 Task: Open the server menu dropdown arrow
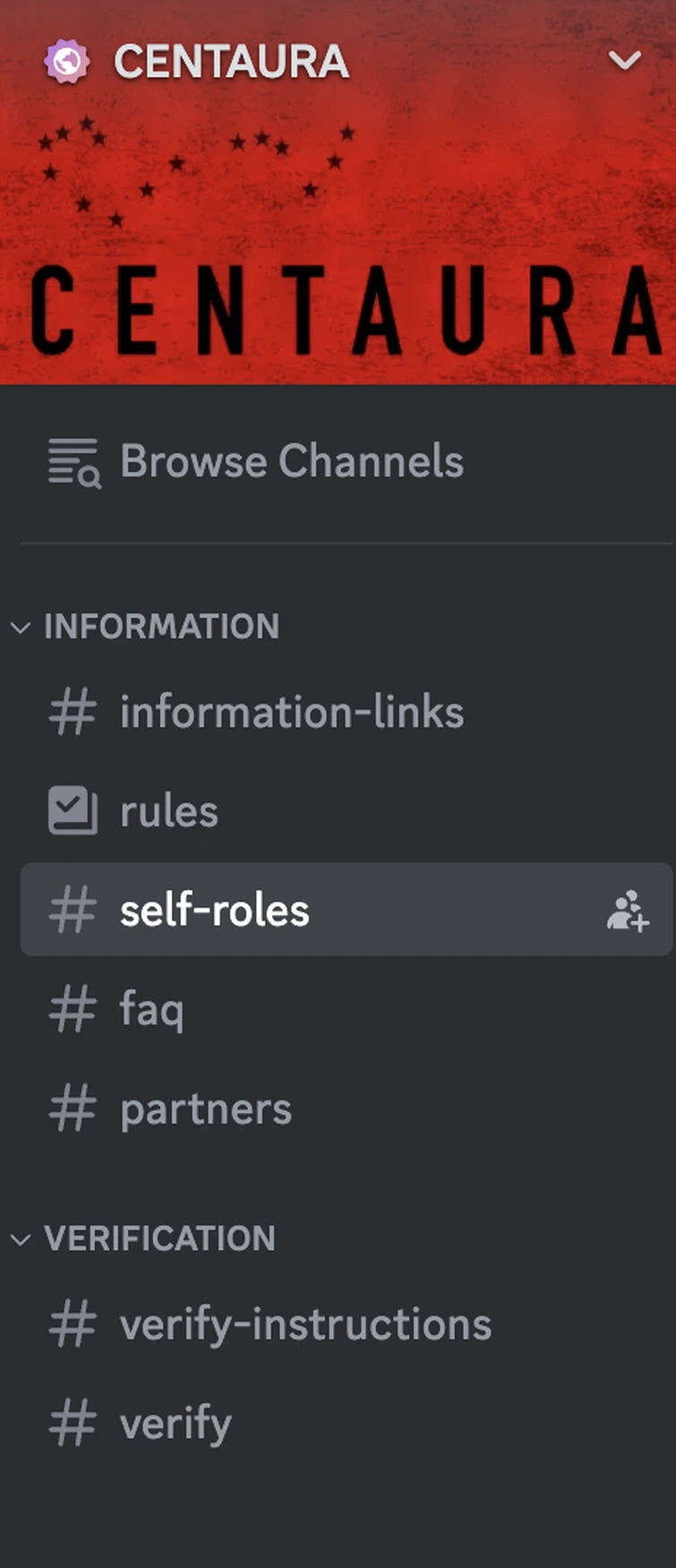pos(624,61)
